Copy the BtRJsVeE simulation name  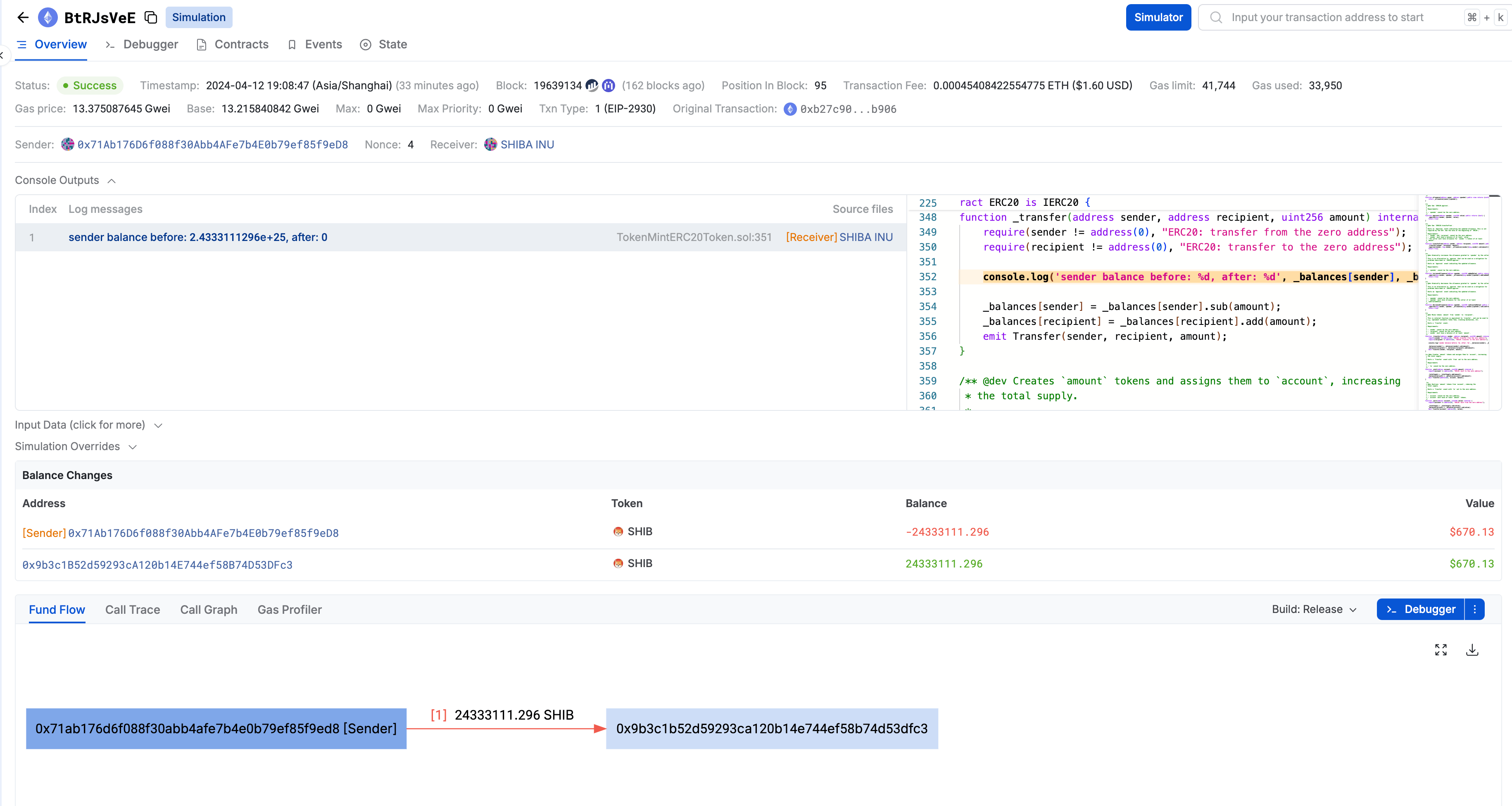tap(151, 18)
